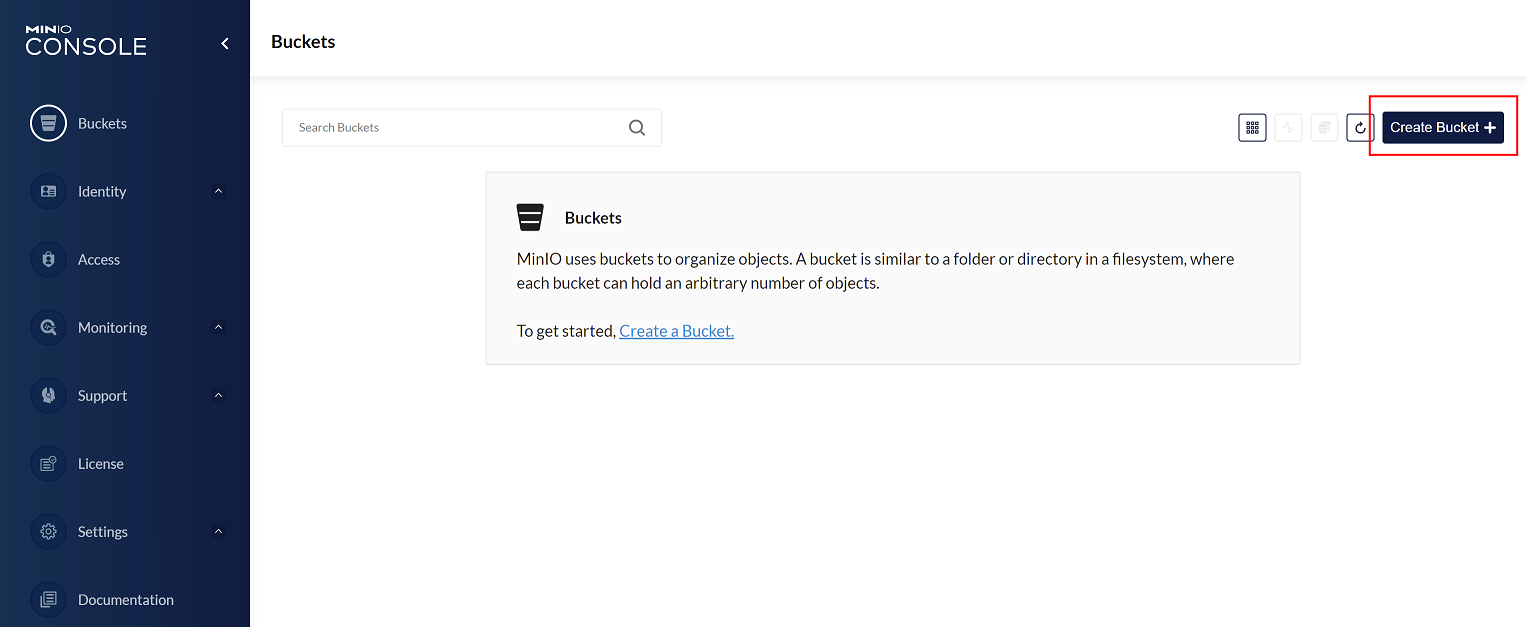The height and width of the screenshot is (627, 1527).
Task: Follow the "Create a Bucket" link
Action: coord(676,331)
